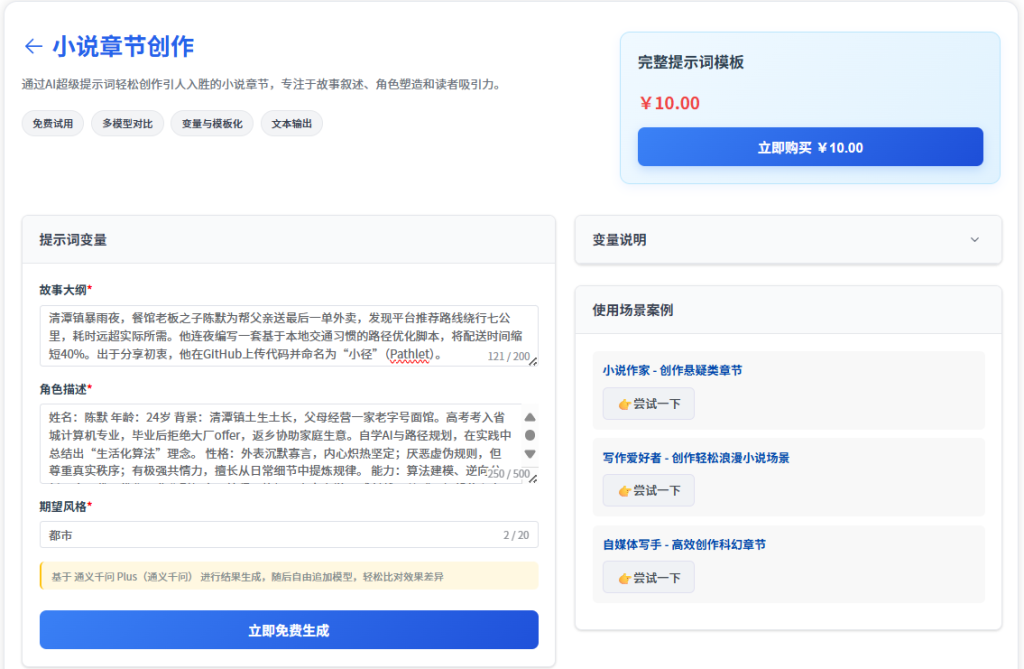Click the resize handle of 故事大纲 textarea
Image resolution: width=1024 pixels, height=669 pixels.
coord(533,361)
